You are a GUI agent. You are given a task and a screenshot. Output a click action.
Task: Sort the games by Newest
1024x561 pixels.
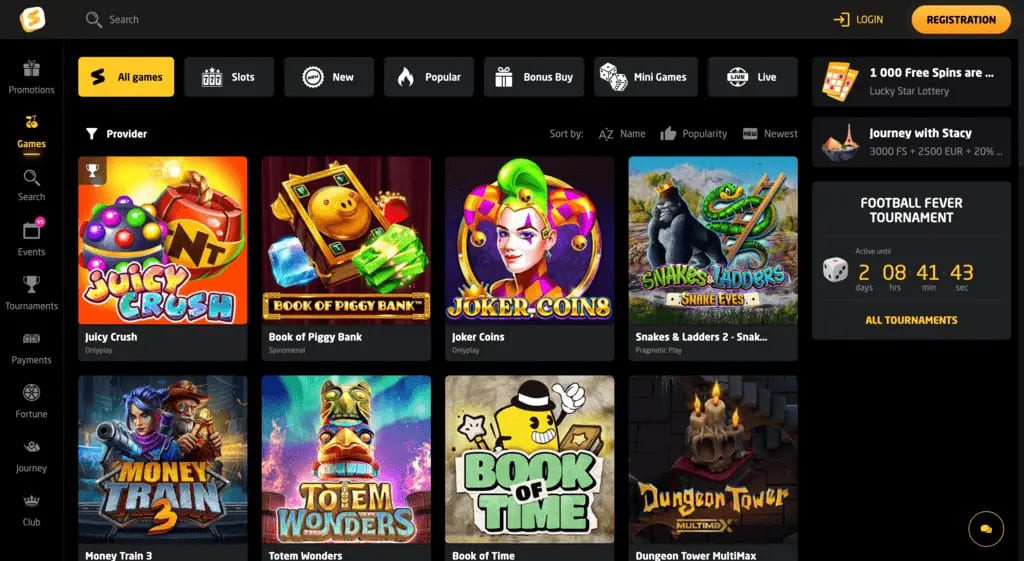click(x=770, y=134)
